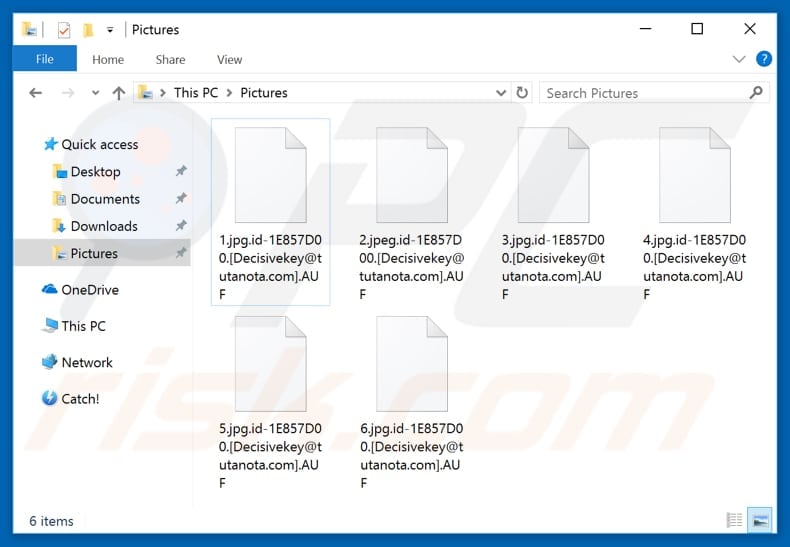
Task: Select the 4.jpg encrypted file icon
Action: pyautogui.click(x=695, y=175)
